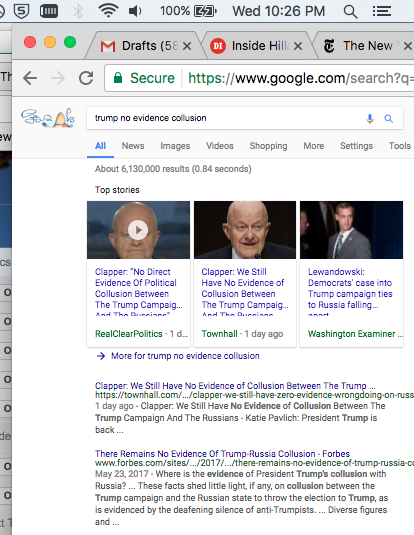Select the Shopping results tab

(x=268, y=146)
